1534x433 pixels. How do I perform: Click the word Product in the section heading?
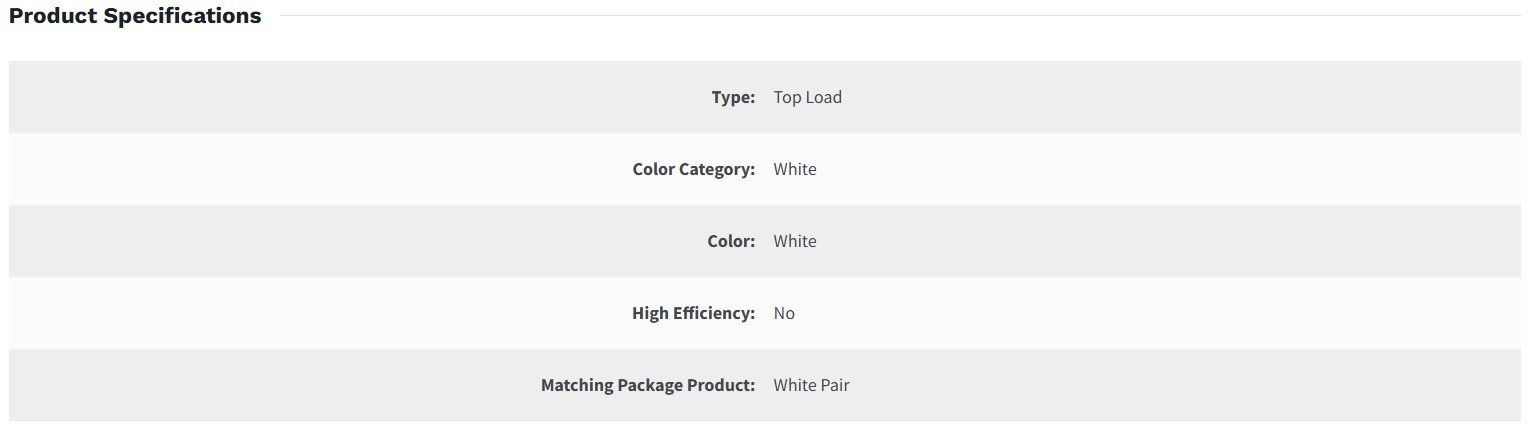click(52, 16)
